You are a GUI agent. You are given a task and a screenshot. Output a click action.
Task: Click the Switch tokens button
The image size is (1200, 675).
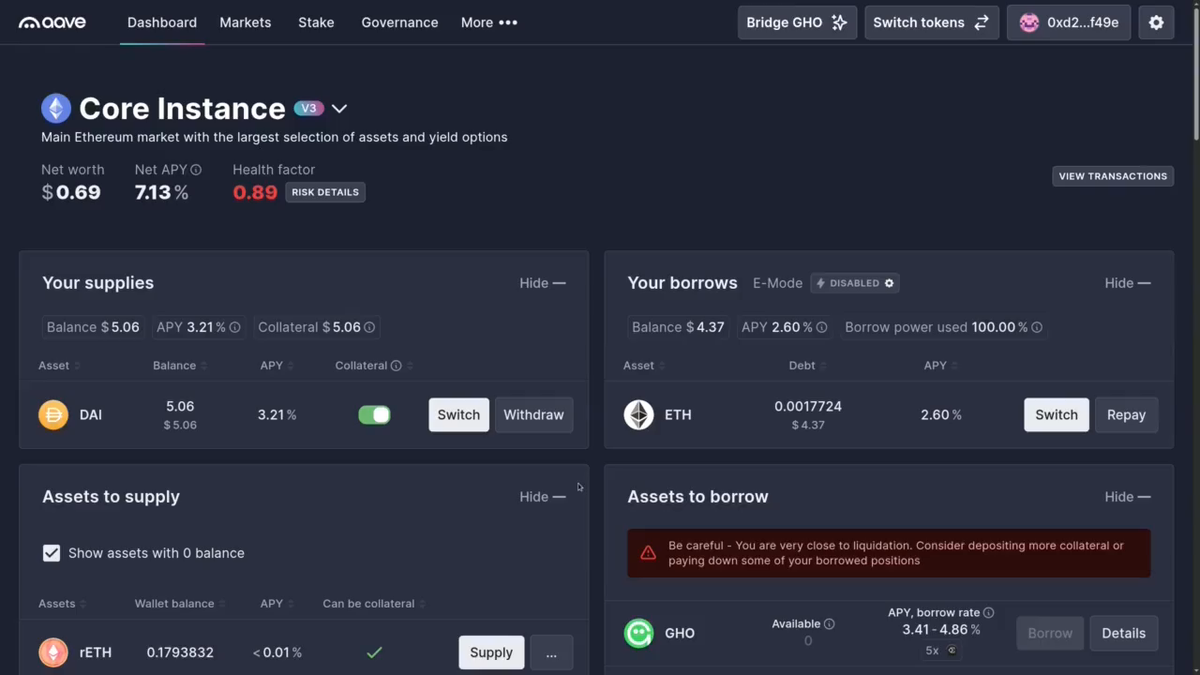[x=931, y=23]
